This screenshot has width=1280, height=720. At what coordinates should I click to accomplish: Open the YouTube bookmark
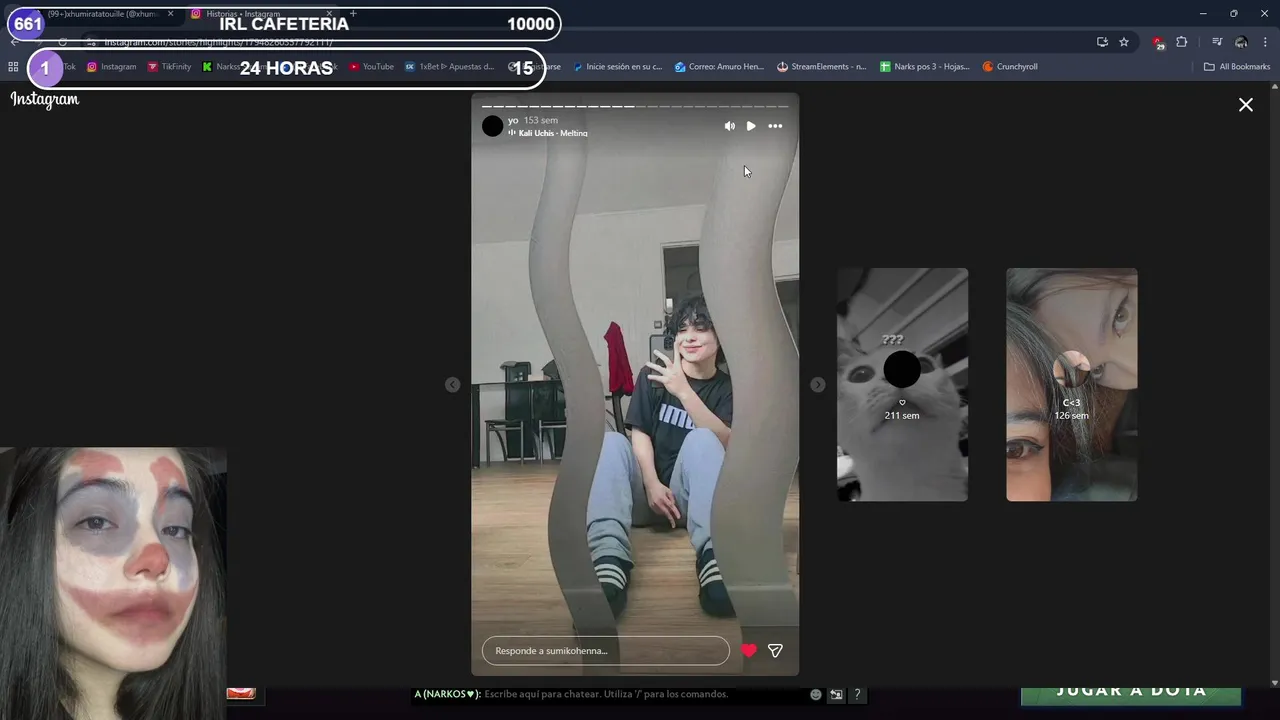tap(371, 67)
